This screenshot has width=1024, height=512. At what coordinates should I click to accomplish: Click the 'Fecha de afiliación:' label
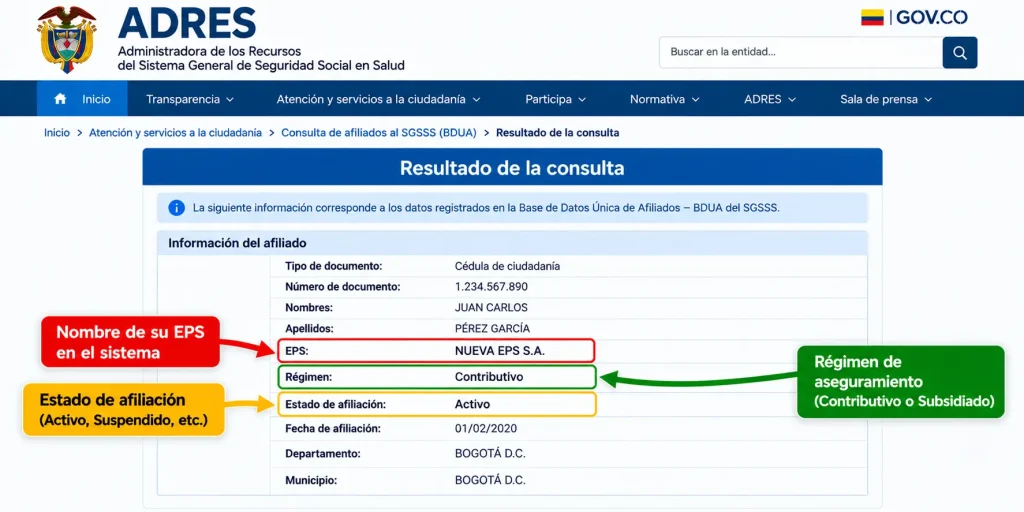333,429
